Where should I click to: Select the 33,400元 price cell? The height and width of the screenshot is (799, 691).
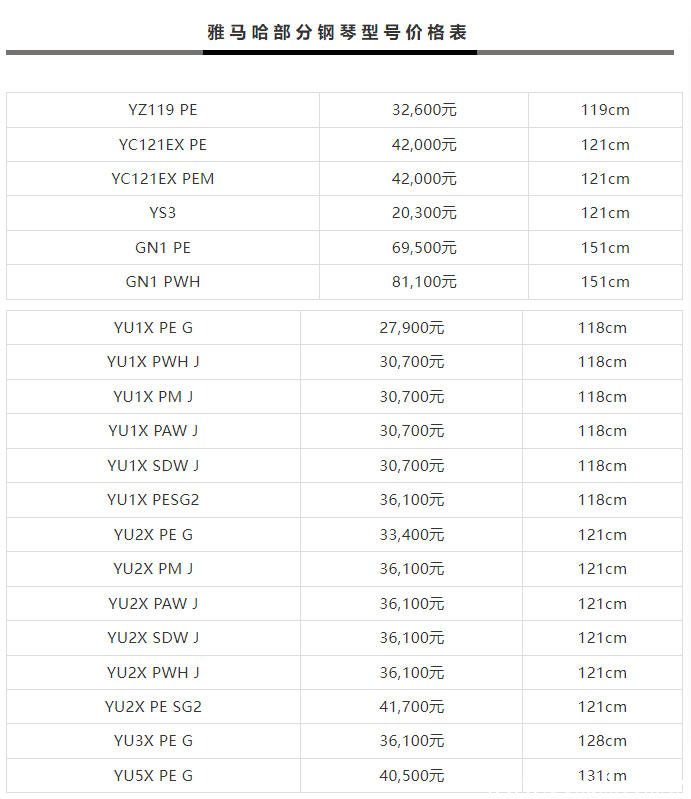412,535
